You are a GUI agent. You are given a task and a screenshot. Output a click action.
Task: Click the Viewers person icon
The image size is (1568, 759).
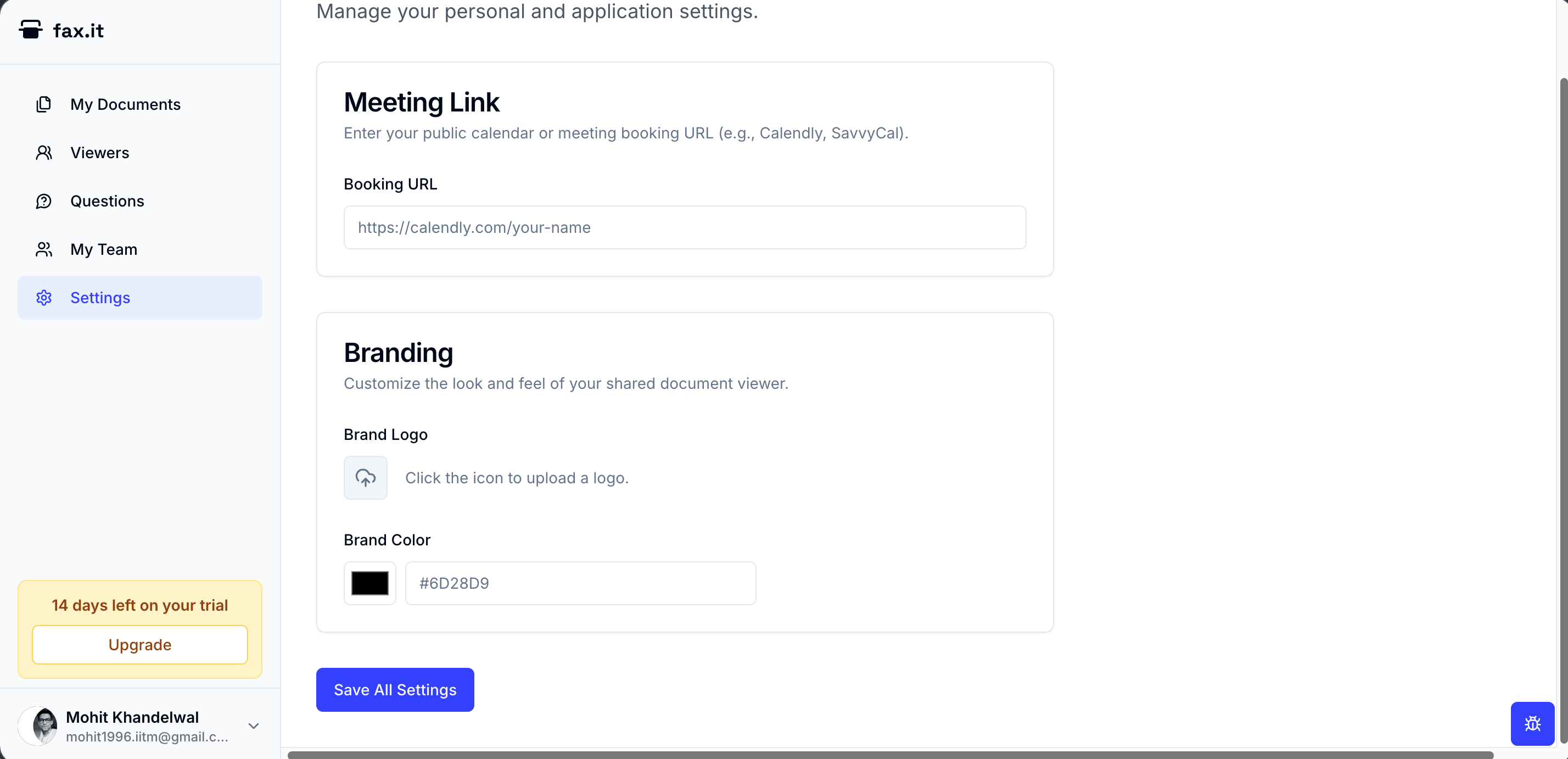(x=43, y=153)
